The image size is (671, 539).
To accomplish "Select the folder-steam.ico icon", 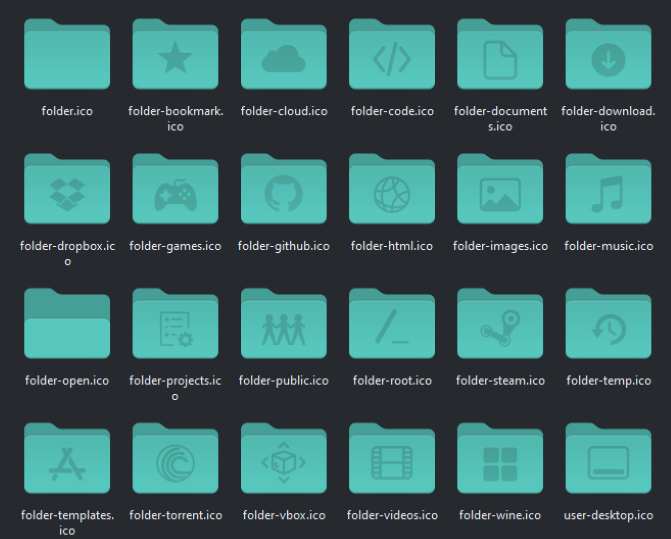I will 500,329.
